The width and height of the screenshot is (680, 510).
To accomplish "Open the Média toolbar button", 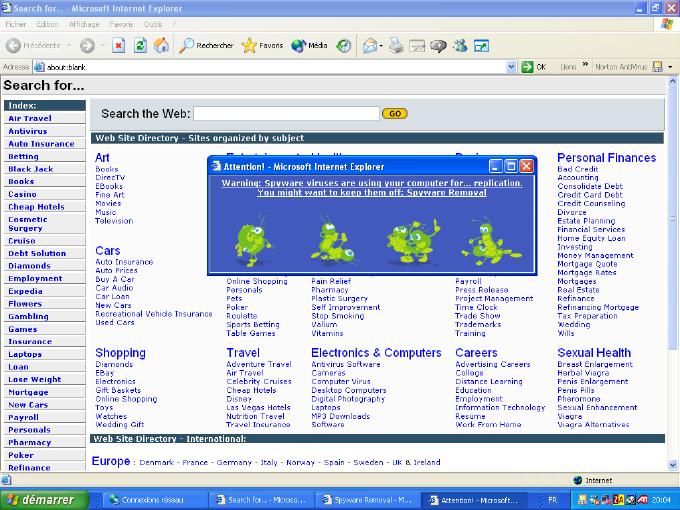I will pyautogui.click(x=309, y=45).
